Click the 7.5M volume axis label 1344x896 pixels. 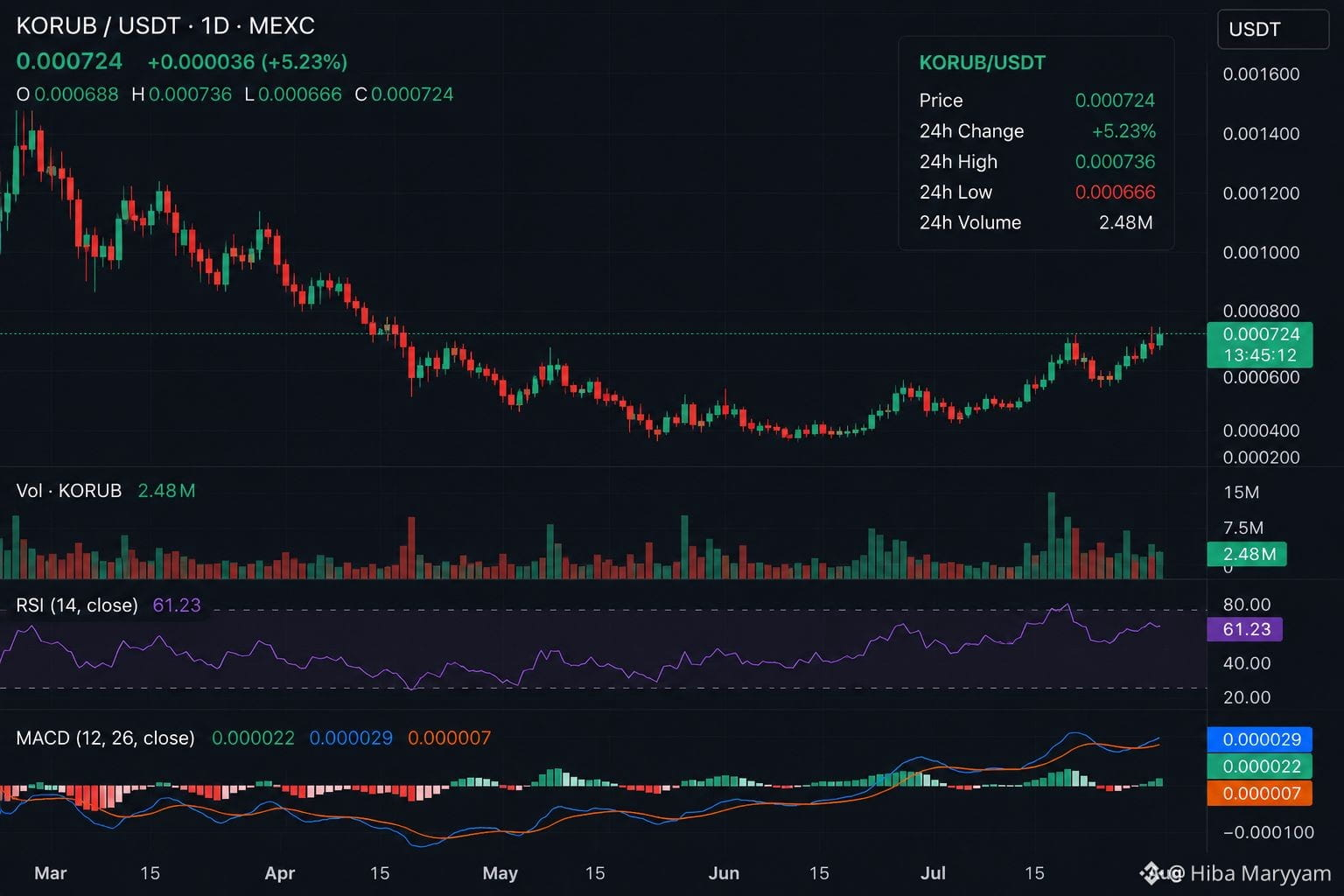1243,528
